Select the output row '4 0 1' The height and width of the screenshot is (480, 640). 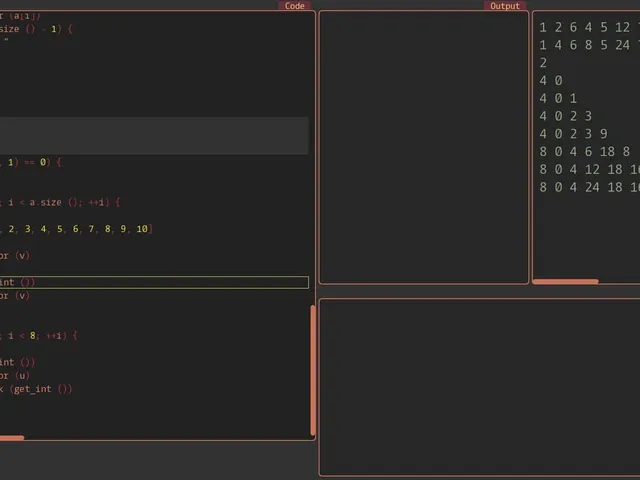click(x=558, y=98)
